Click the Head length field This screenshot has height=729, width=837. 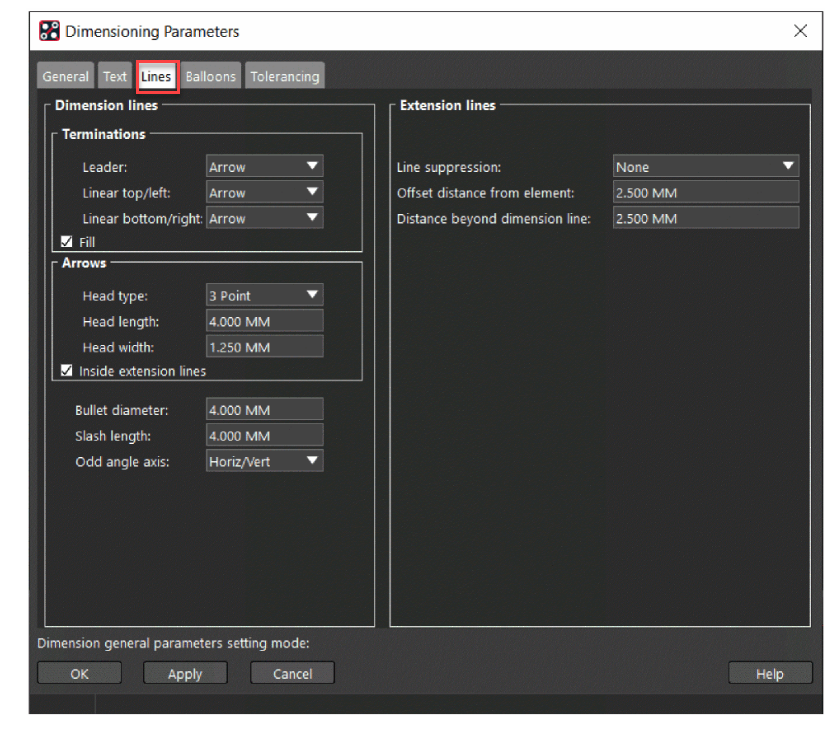[265, 321]
